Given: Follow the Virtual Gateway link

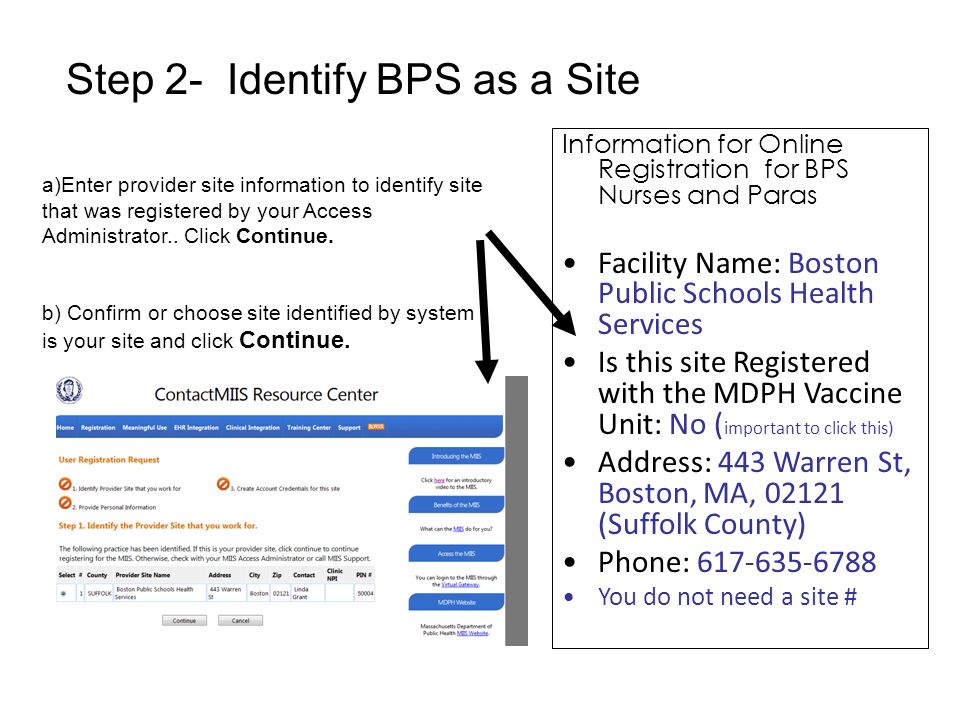Looking at the screenshot, I should point(460,585).
